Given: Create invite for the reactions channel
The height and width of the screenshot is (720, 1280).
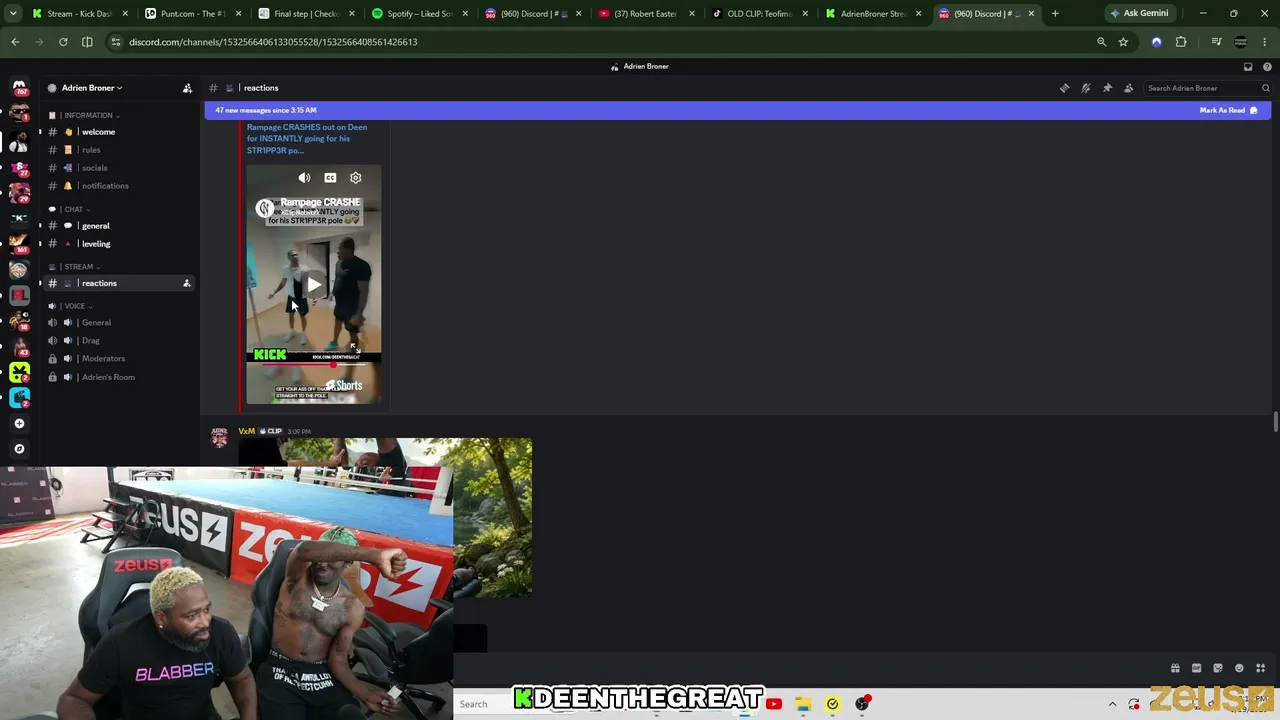Looking at the screenshot, I should [x=186, y=283].
